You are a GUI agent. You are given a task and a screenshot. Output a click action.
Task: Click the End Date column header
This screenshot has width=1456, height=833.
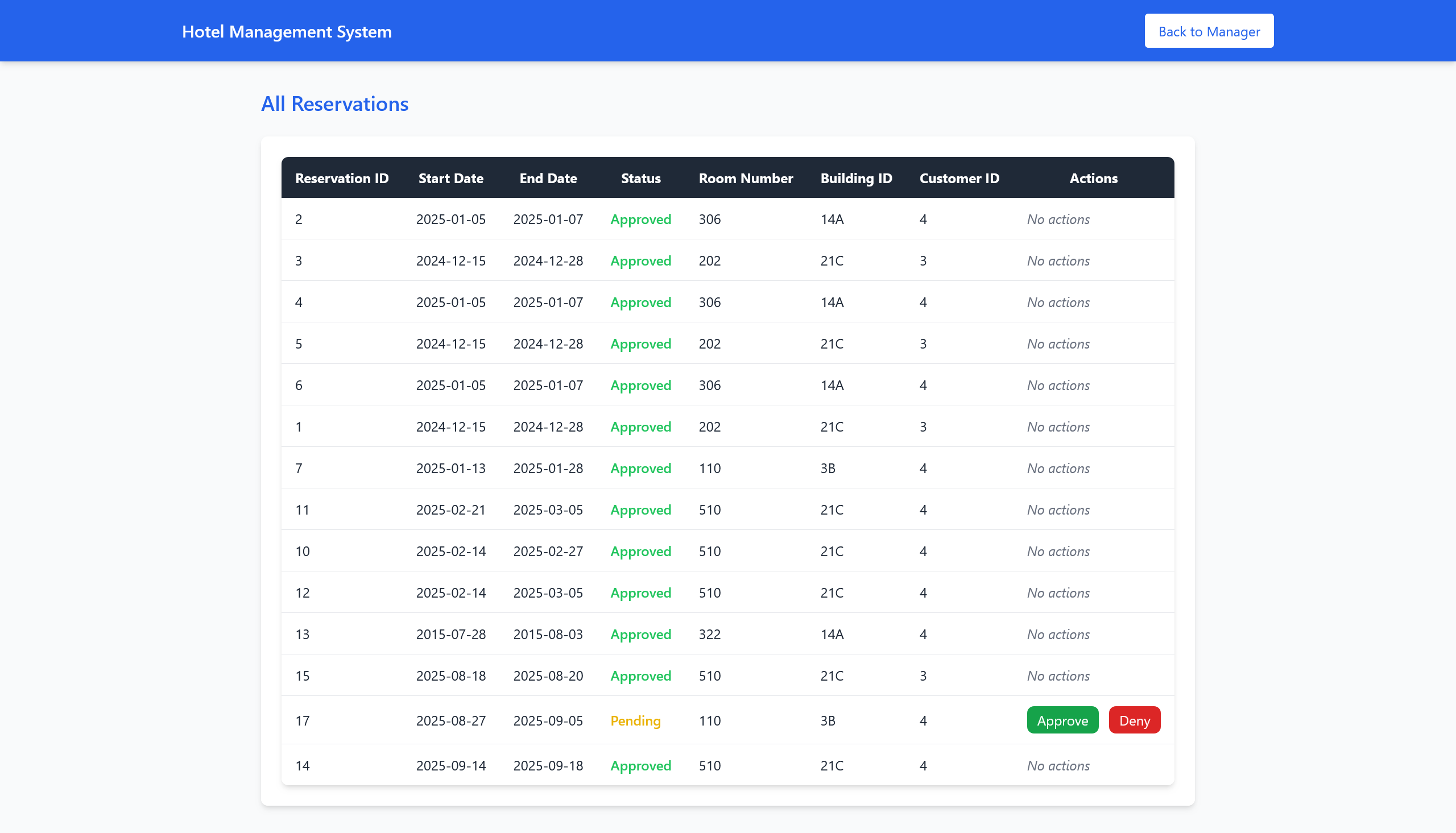548,178
